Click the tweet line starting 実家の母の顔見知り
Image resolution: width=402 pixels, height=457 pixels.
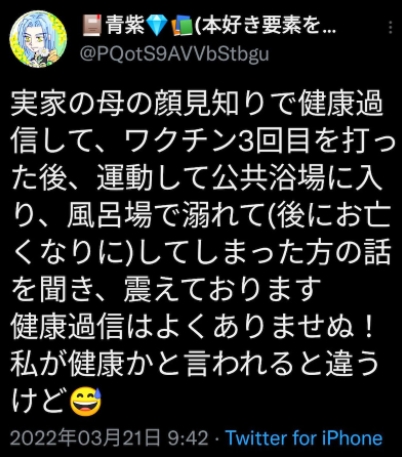[197, 103]
